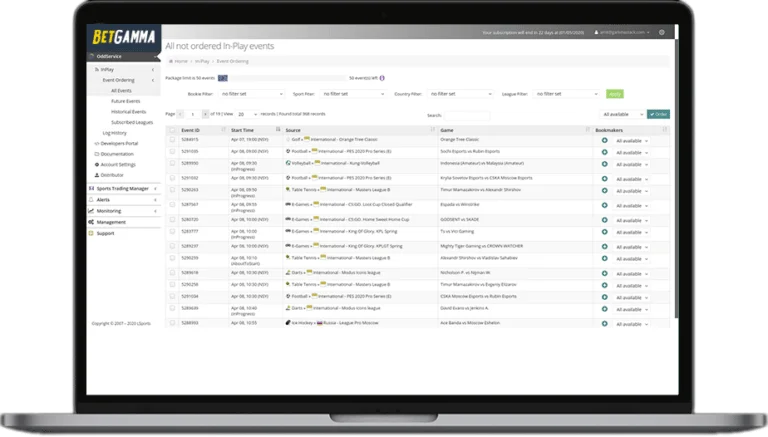Open the Country Filter dropdown
The image size is (768, 437).
click(x=460, y=94)
